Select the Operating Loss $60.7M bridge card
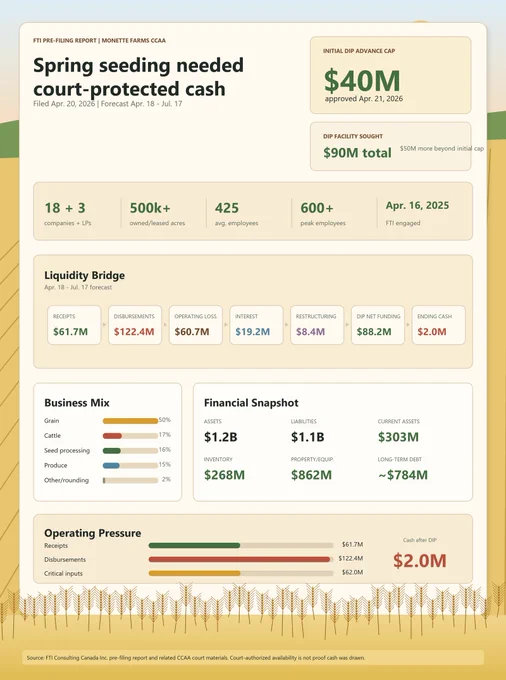506x680 pixels. click(196, 325)
